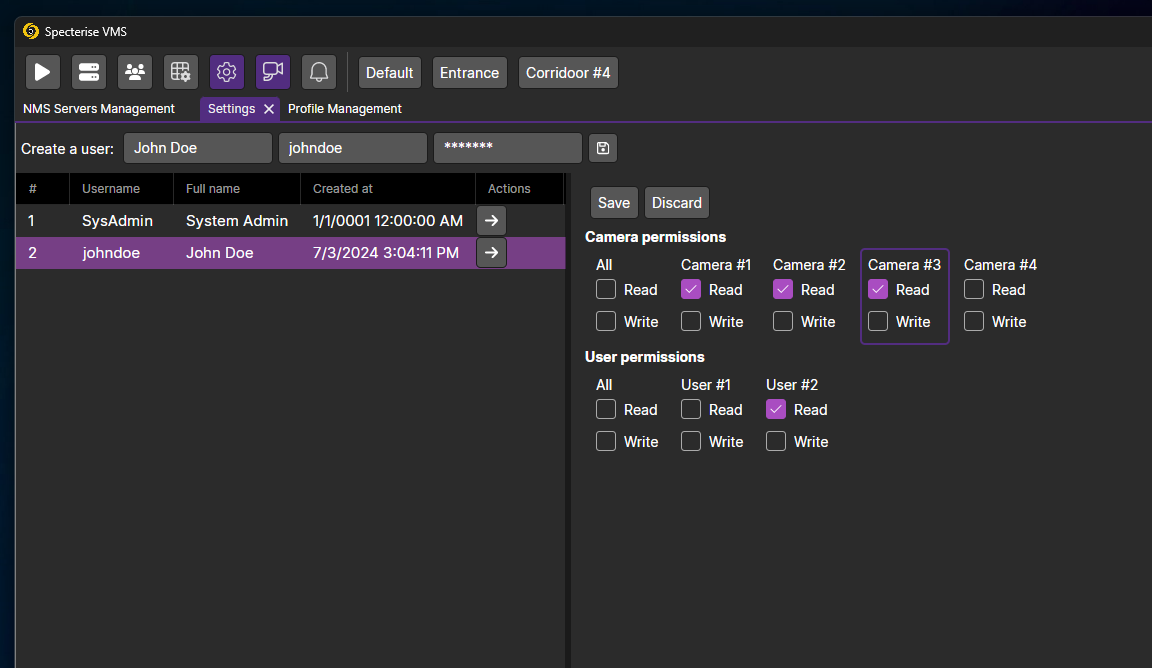
Task: Enable Write for All cameras
Action: pos(606,321)
